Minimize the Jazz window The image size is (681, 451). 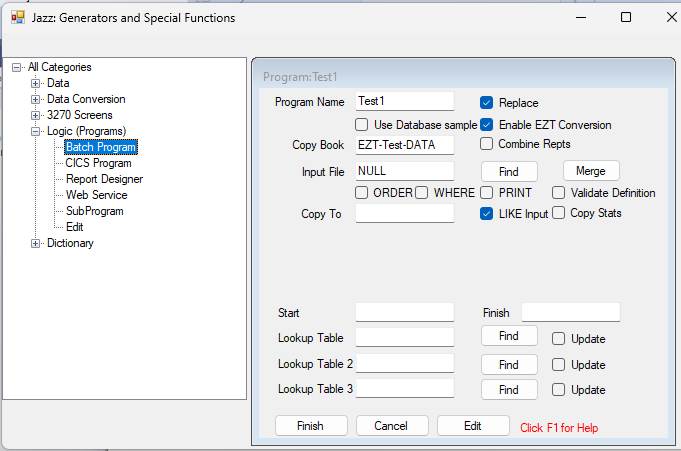point(581,17)
